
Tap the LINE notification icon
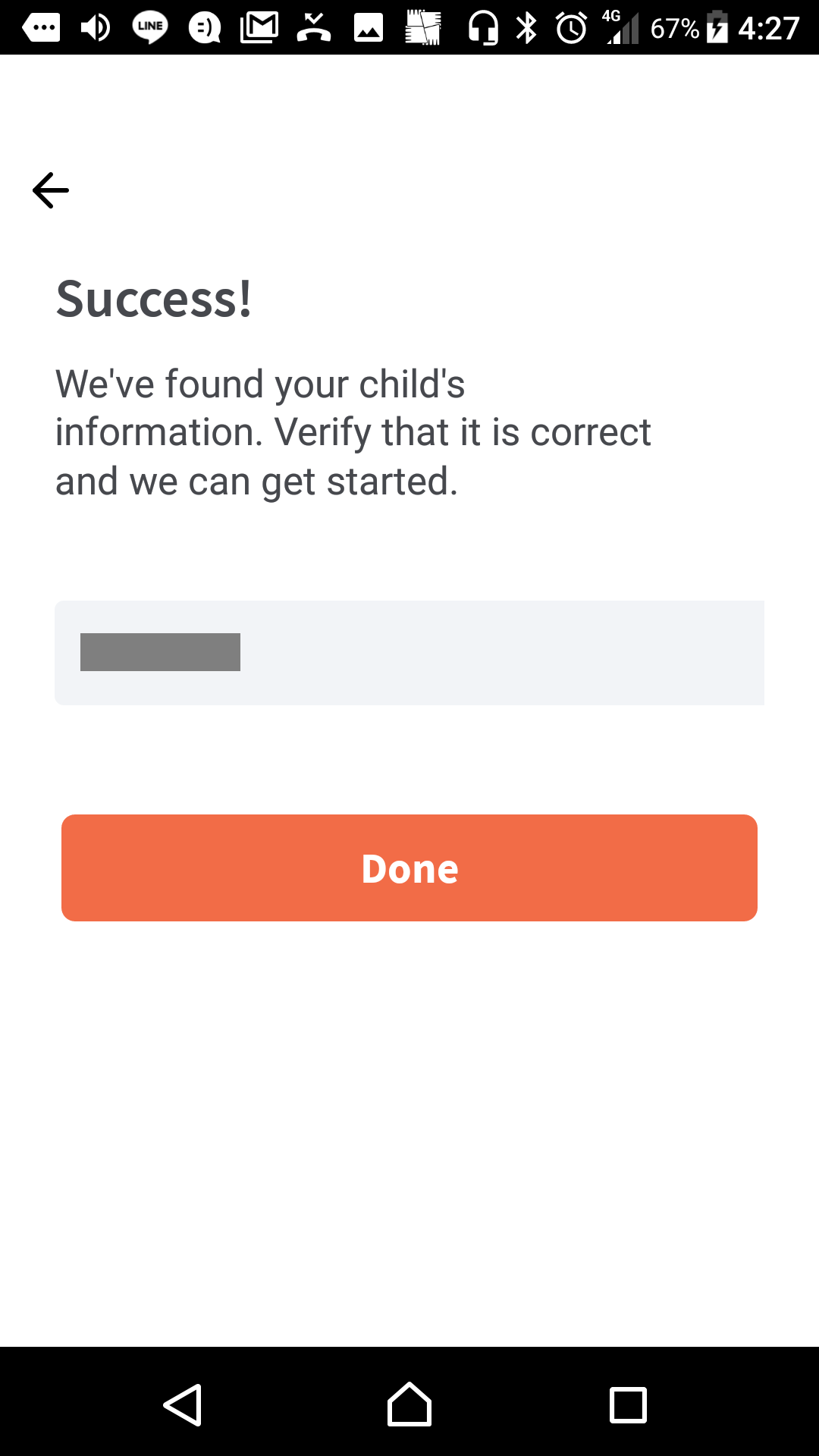tap(150, 28)
